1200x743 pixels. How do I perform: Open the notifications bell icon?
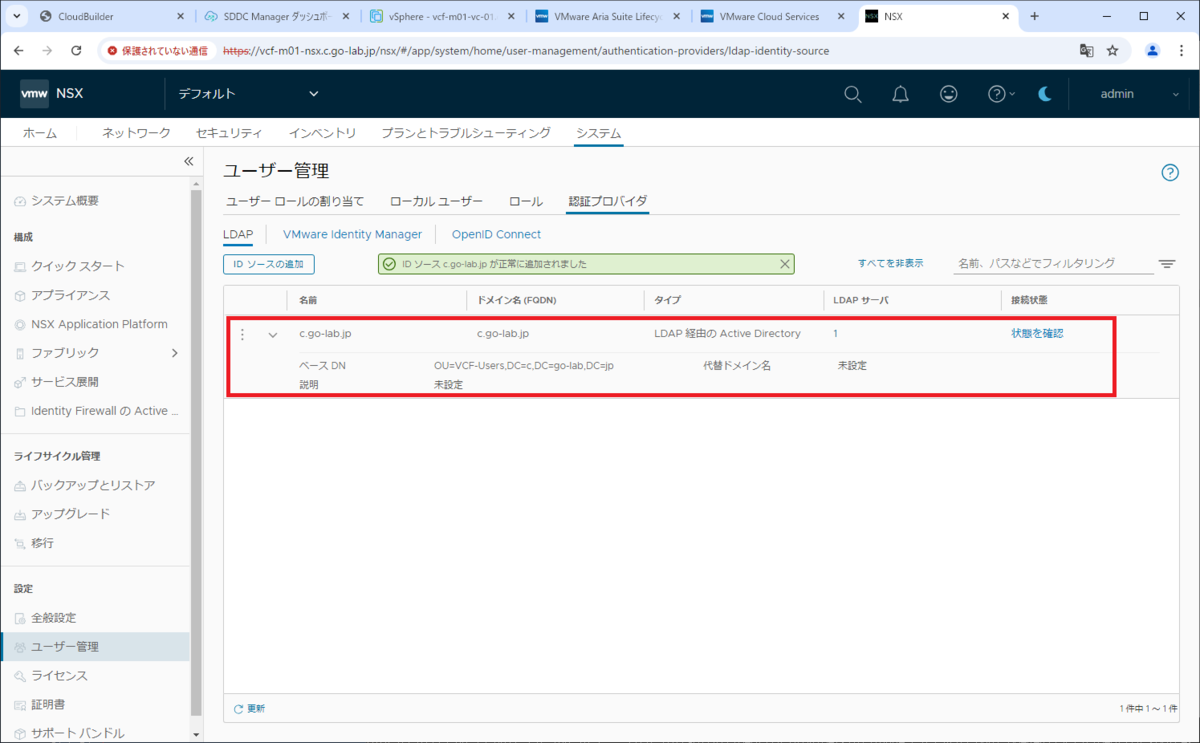900,94
